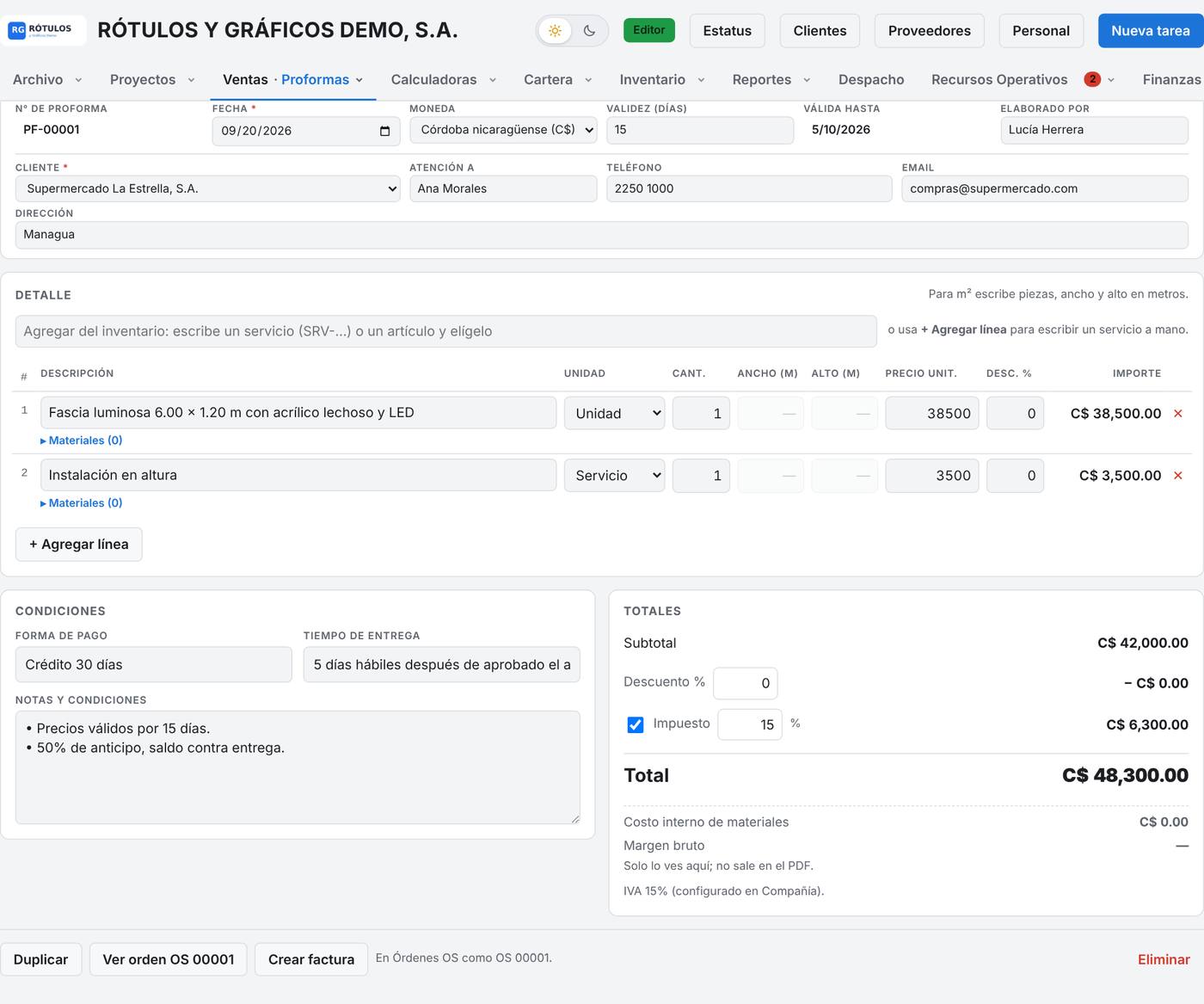Screen dimensions: 1204x1004
Task: Click the Editor role badge
Action: (x=649, y=30)
